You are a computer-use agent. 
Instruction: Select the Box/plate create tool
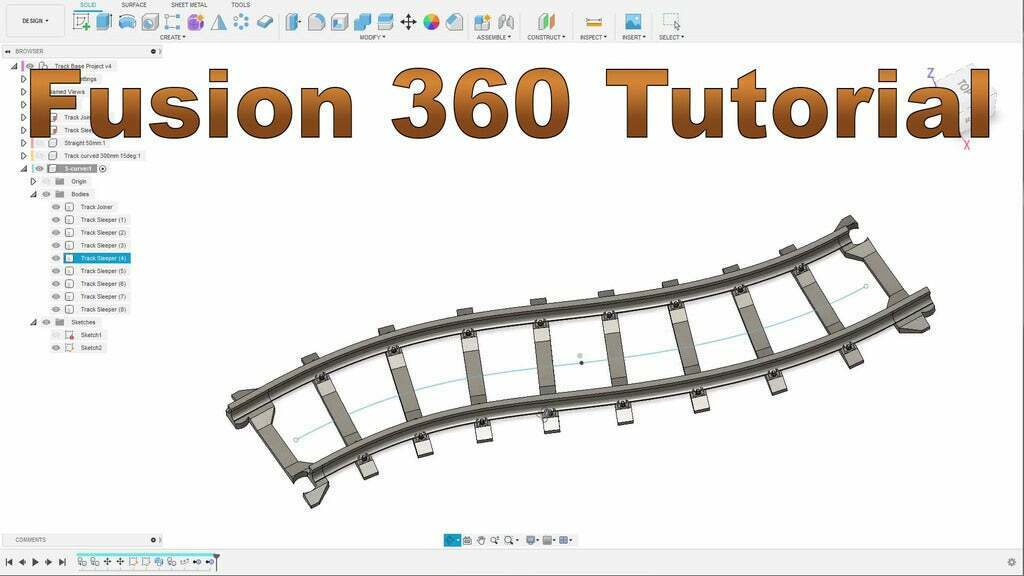click(x=264, y=22)
